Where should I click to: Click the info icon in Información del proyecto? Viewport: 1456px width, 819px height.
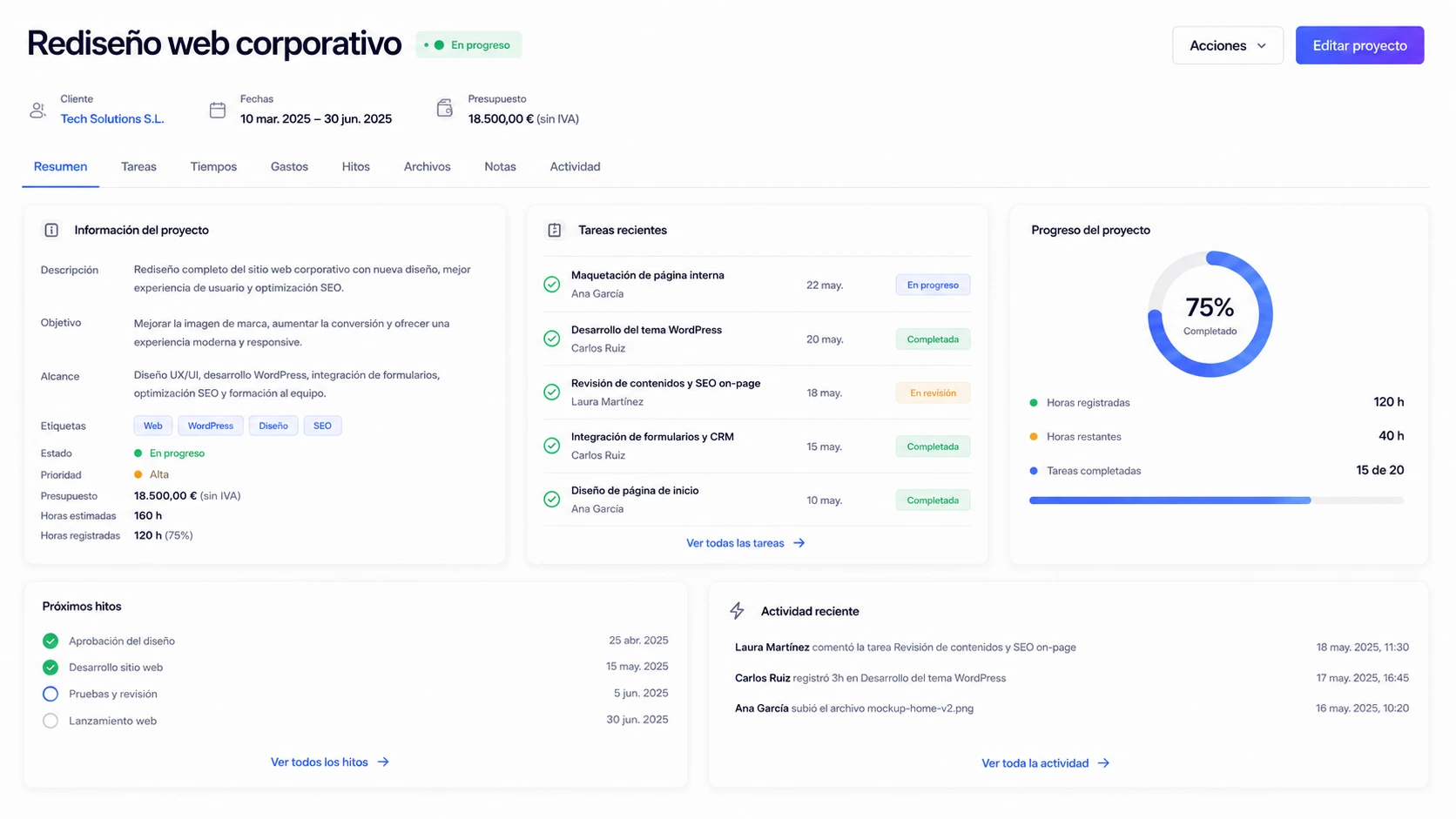tap(51, 231)
